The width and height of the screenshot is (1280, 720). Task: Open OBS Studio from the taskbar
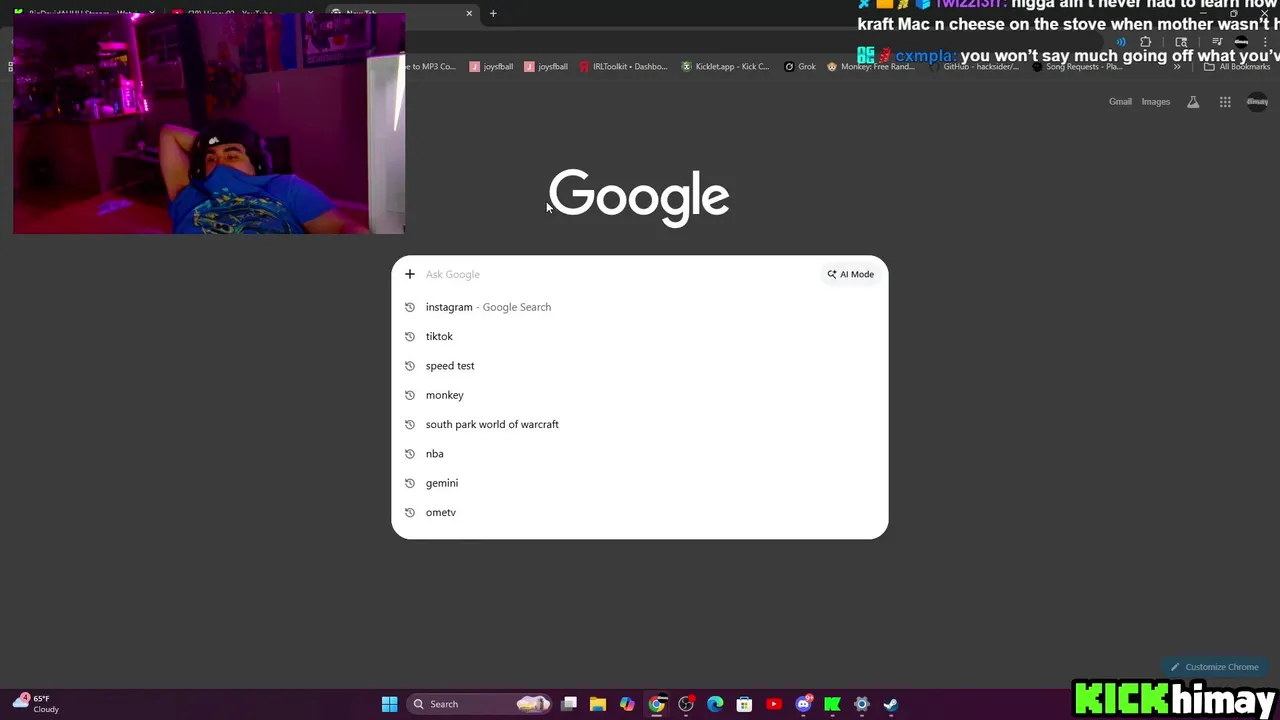tap(686, 704)
